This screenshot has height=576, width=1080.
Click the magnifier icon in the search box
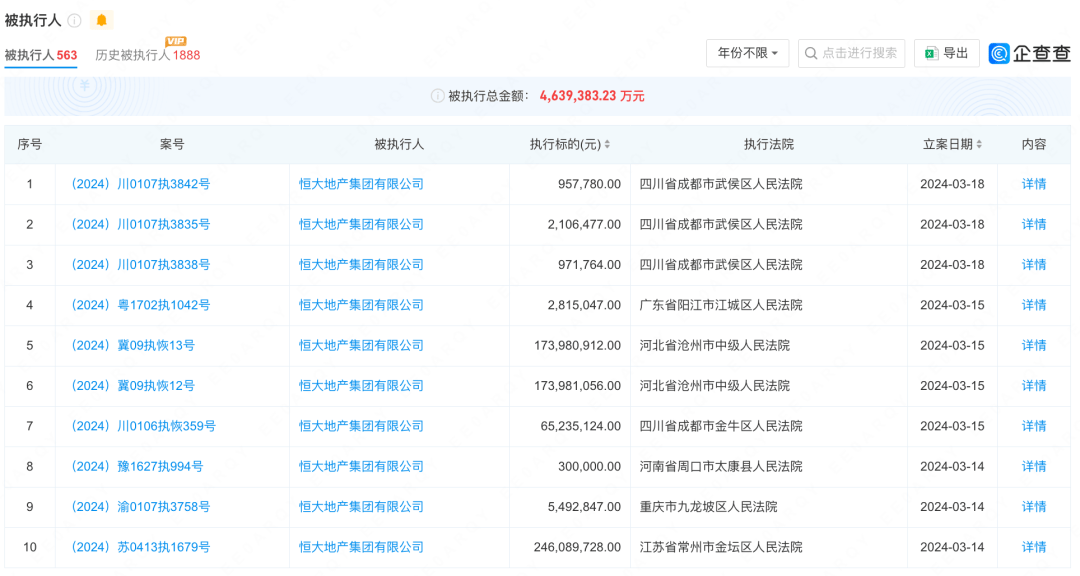[x=812, y=53]
